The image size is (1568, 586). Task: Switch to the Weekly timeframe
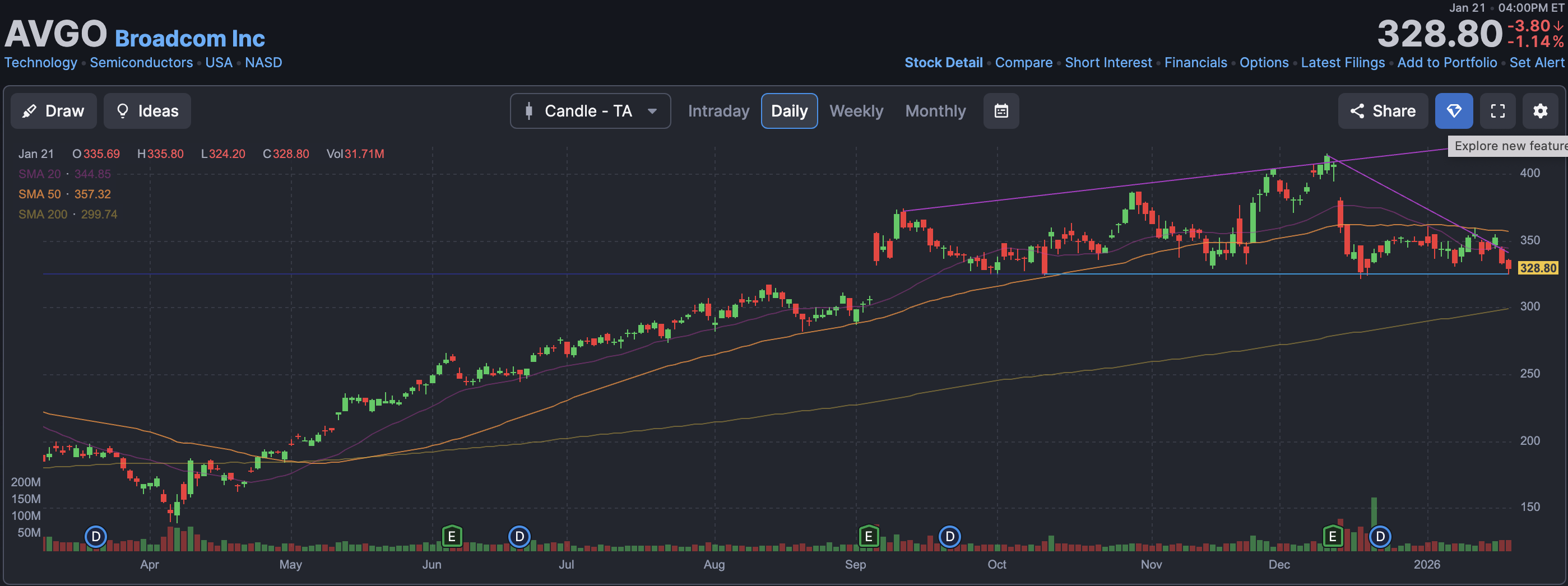(x=856, y=111)
